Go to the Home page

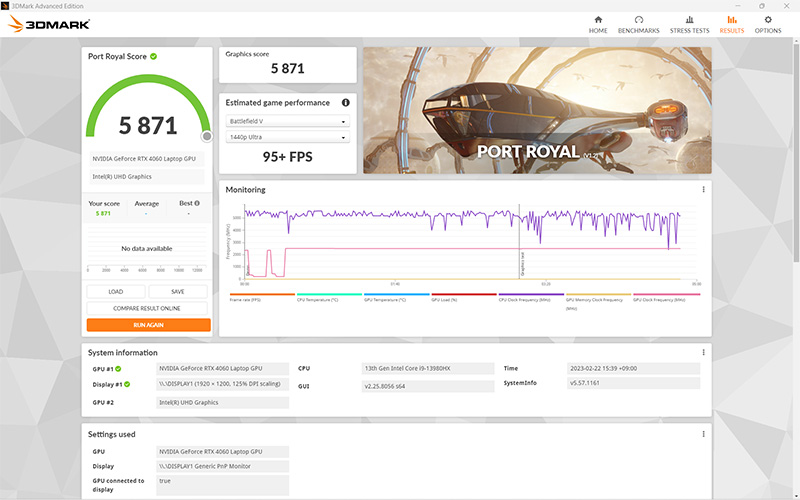click(x=598, y=24)
